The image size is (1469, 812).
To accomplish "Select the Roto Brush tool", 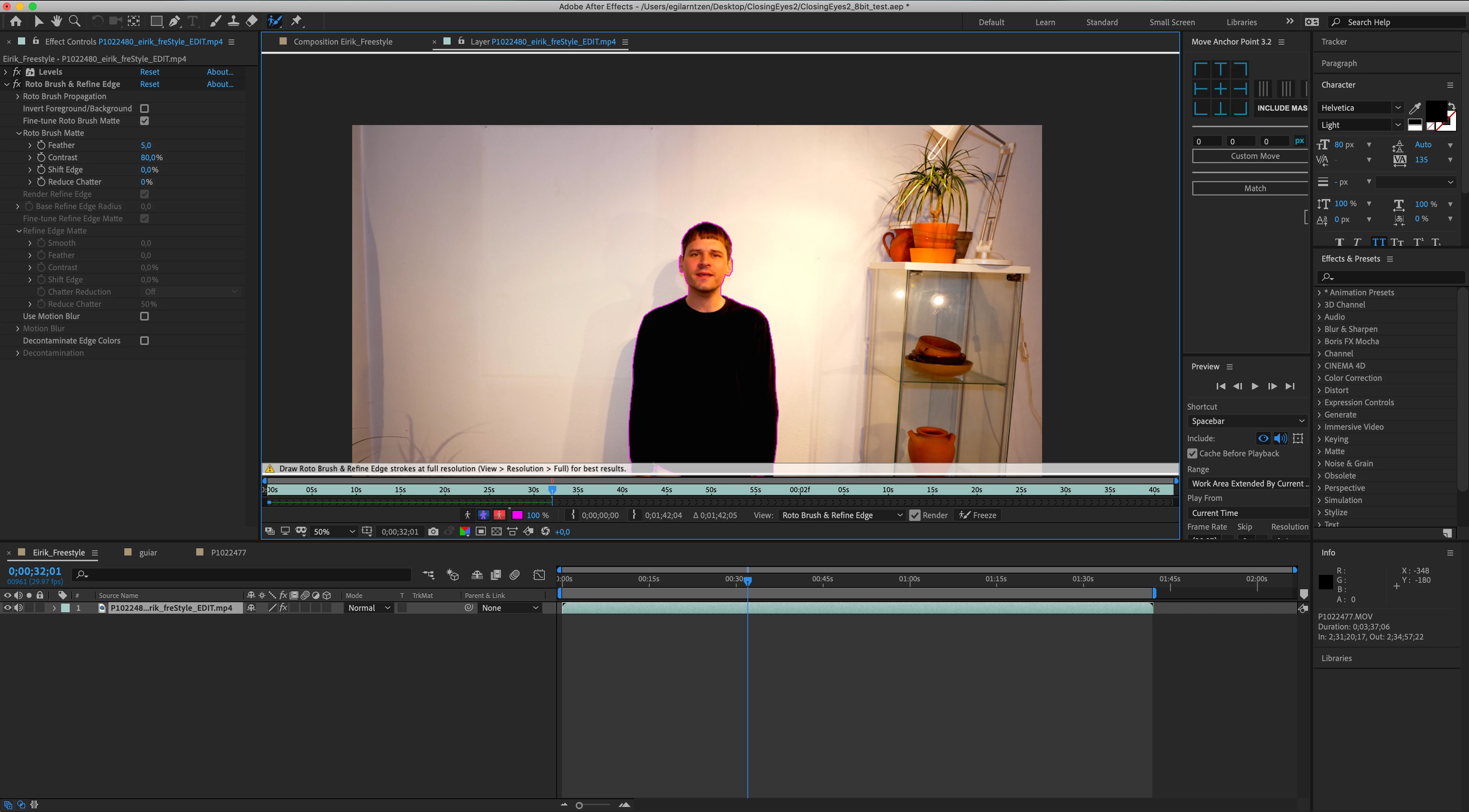I will (x=275, y=21).
